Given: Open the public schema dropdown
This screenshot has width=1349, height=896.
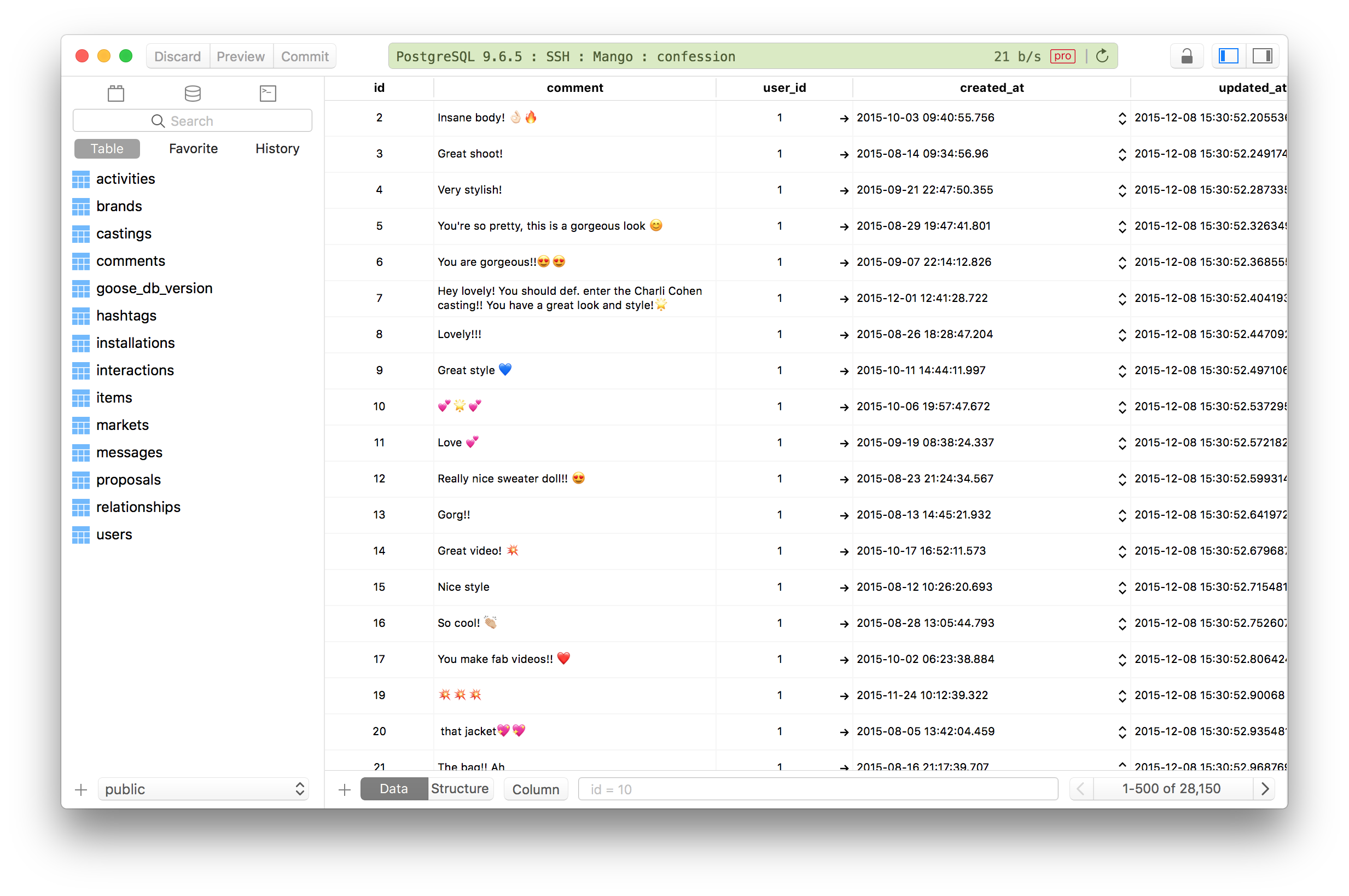Looking at the screenshot, I should (203, 789).
